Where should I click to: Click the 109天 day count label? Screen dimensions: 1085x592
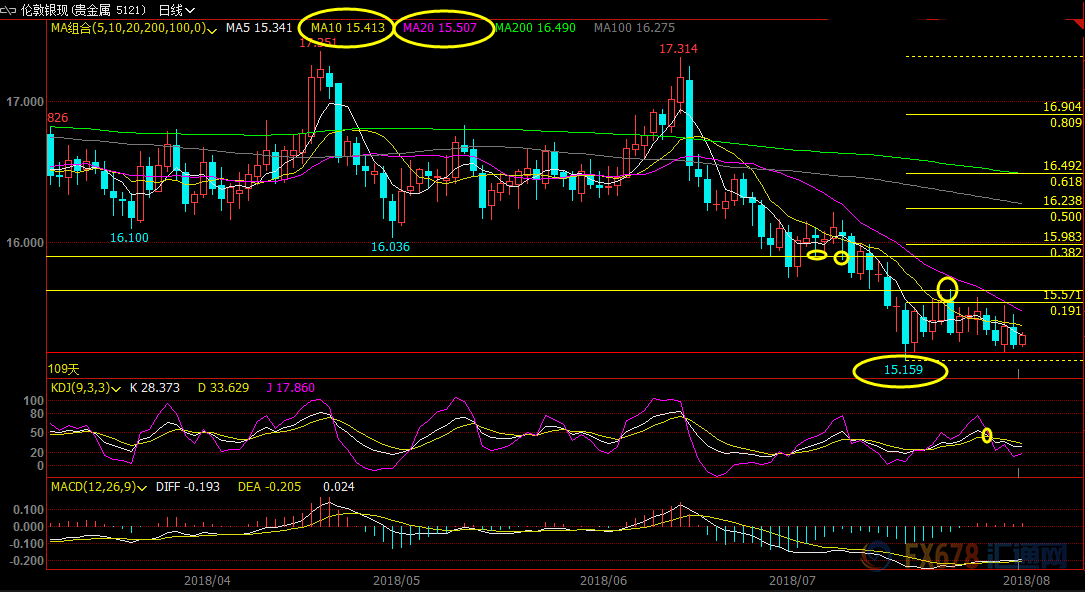click(64, 369)
